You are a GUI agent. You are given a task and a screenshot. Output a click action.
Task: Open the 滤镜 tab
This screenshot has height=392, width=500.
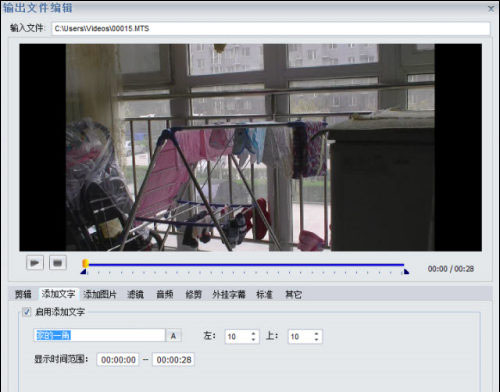tap(135, 294)
